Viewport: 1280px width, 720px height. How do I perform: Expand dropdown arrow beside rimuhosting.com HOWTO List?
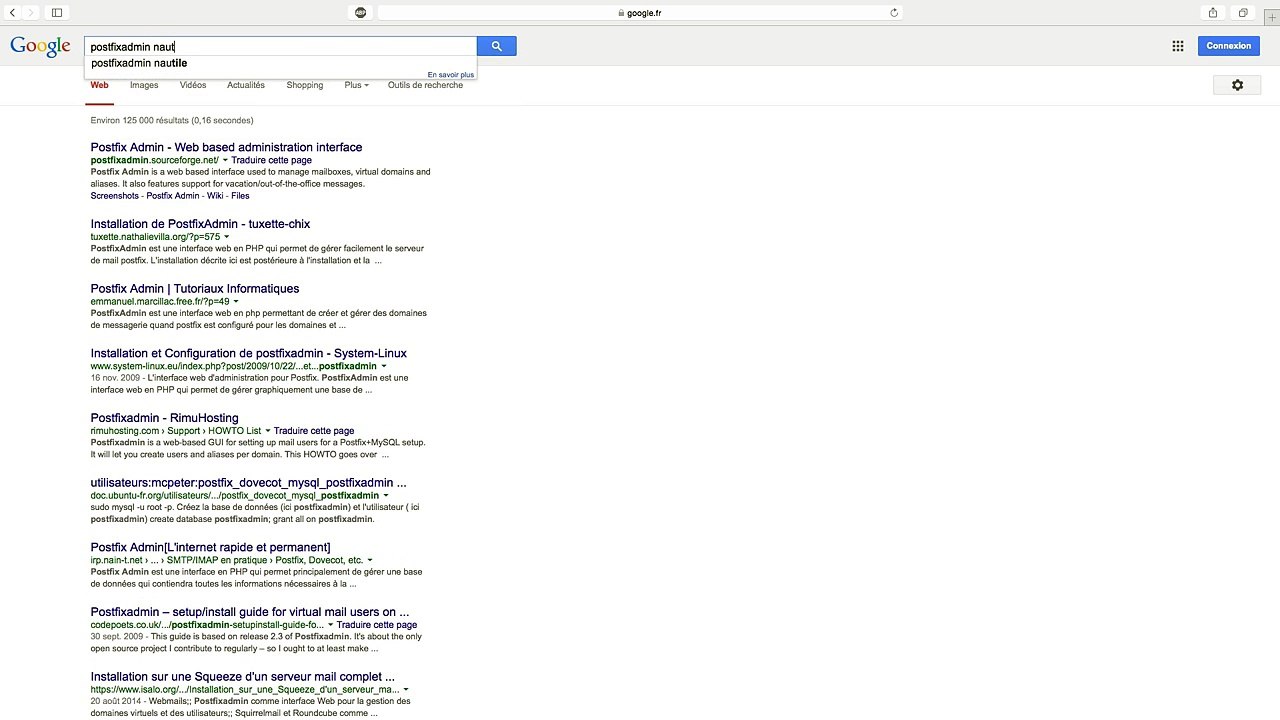point(267,431)
